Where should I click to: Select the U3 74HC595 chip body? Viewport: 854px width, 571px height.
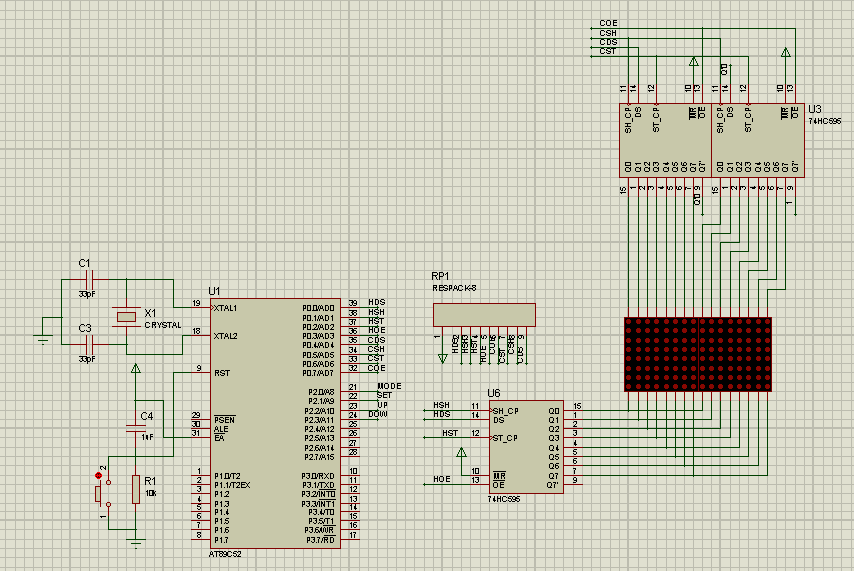(758, 141)
